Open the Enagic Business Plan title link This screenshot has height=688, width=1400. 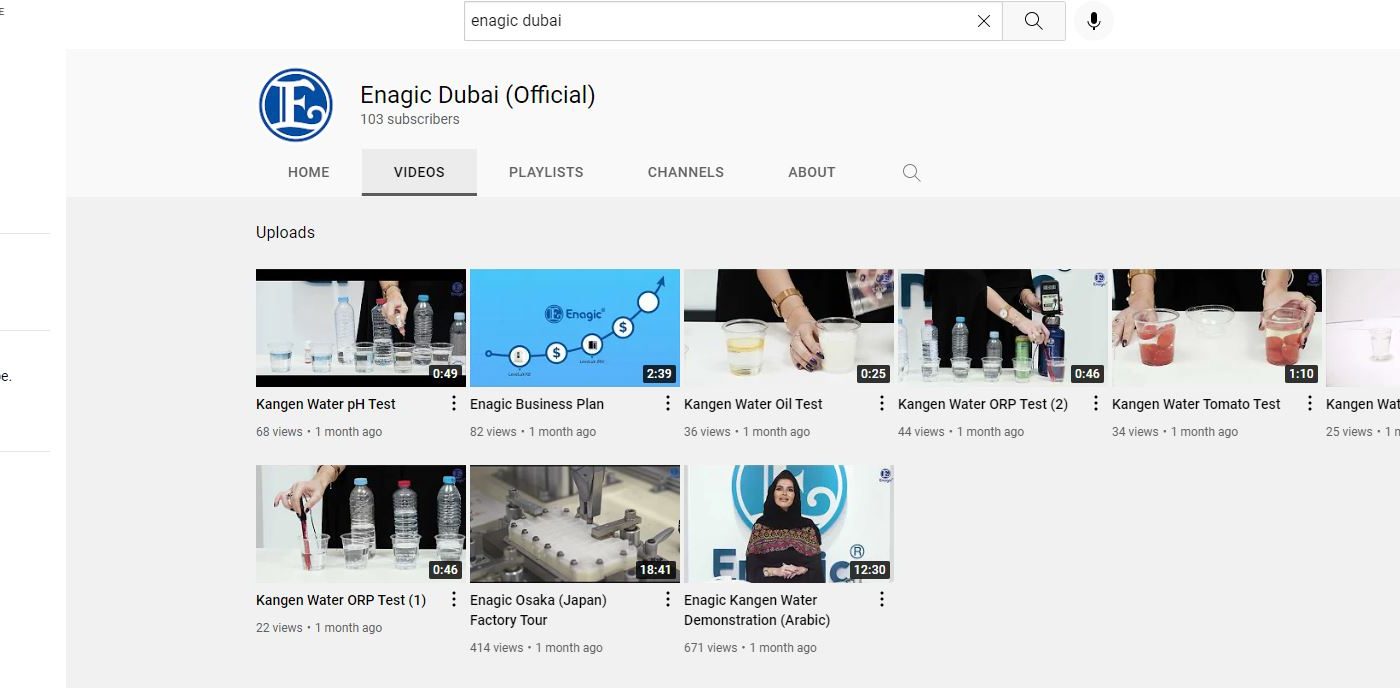[x=537, y=404]
